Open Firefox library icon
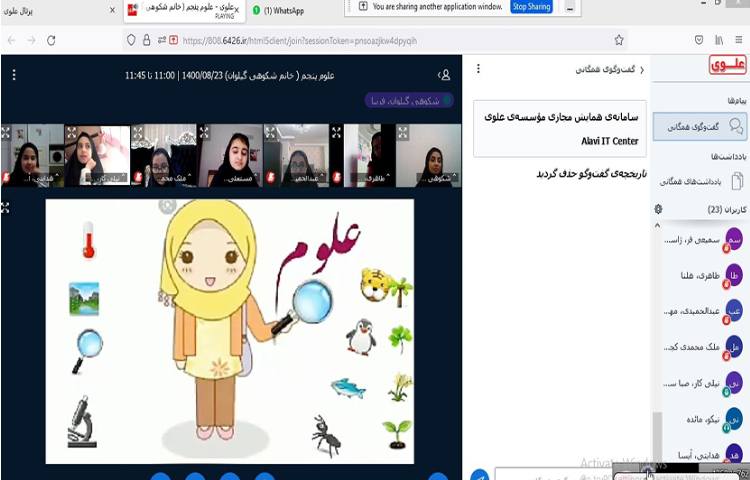The image size is (750, 480). (x=719, y=41)
